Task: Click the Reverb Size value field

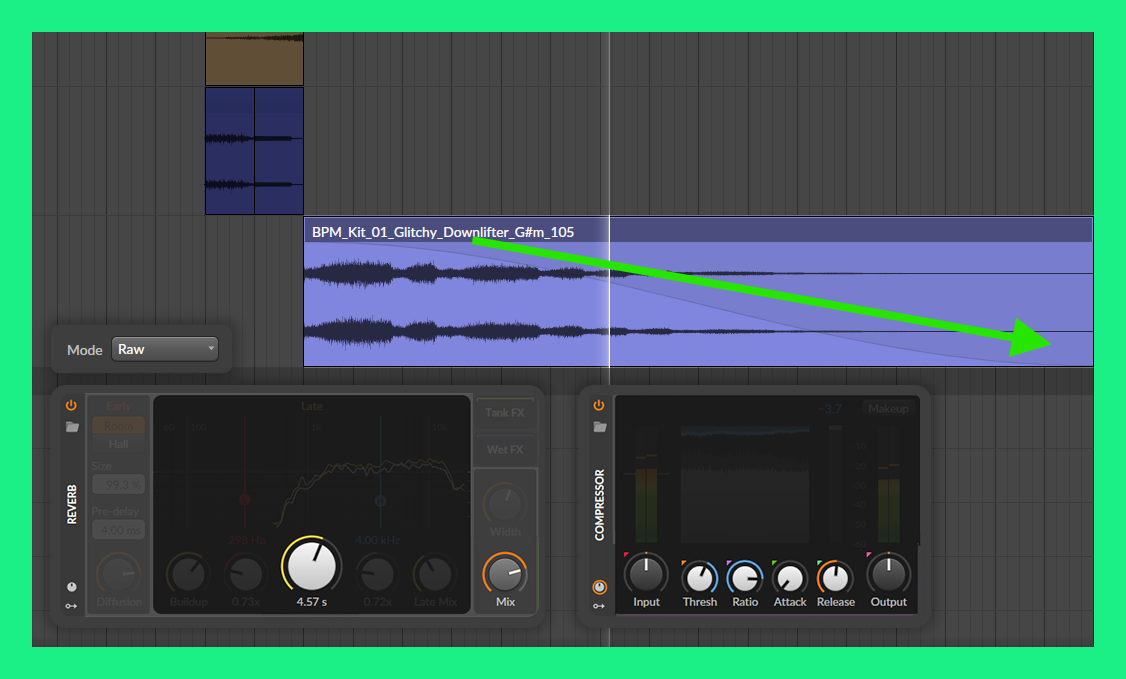Action: pos(119,484)
